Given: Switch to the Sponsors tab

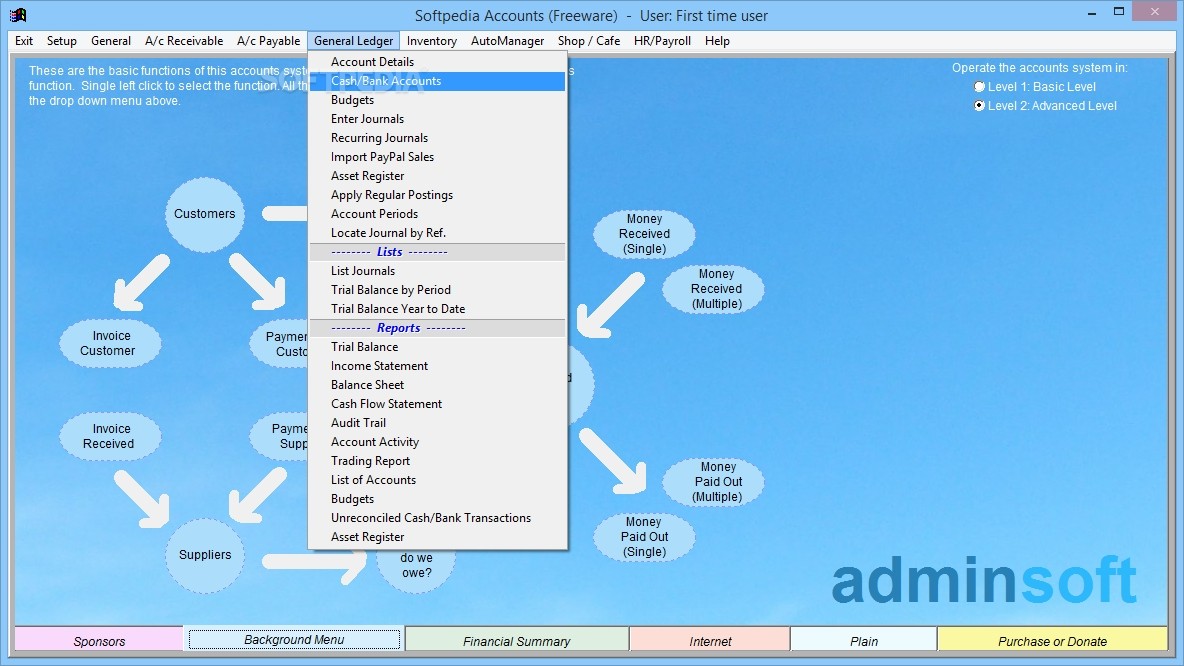Looking at the screenshot, I should [x=99, y=640].
